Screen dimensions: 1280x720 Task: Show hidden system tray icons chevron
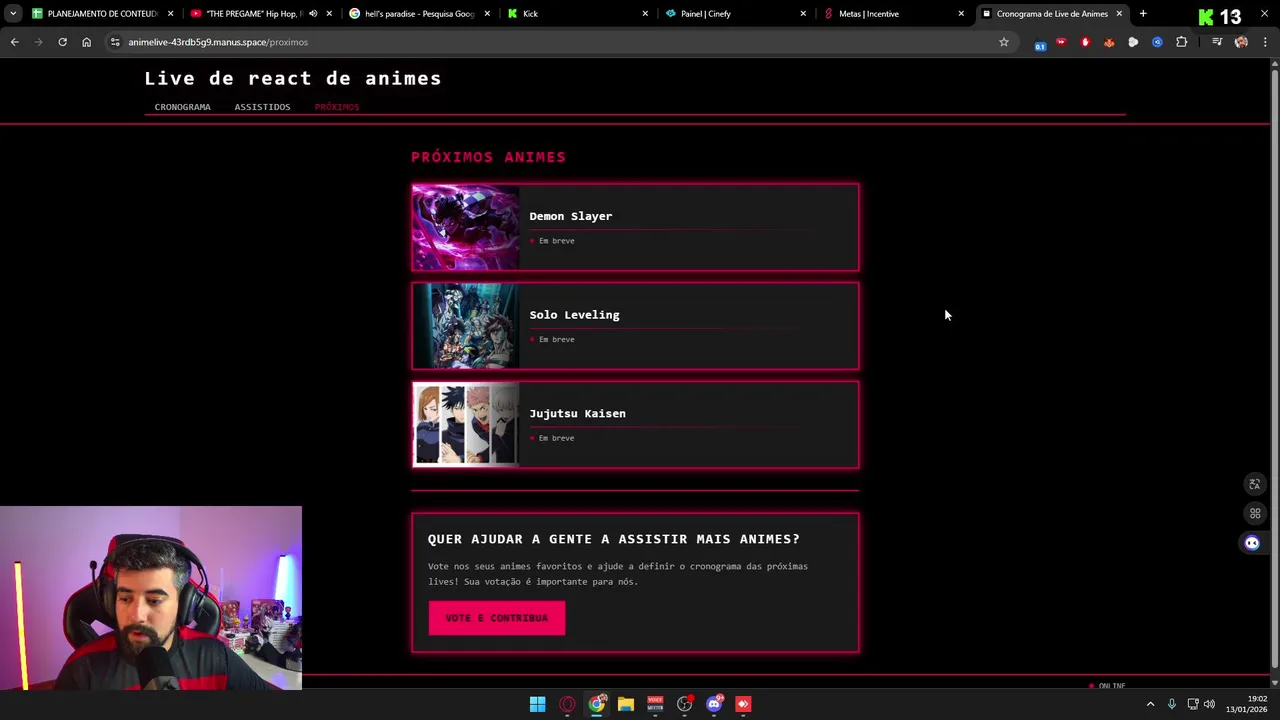(1150, 704)
